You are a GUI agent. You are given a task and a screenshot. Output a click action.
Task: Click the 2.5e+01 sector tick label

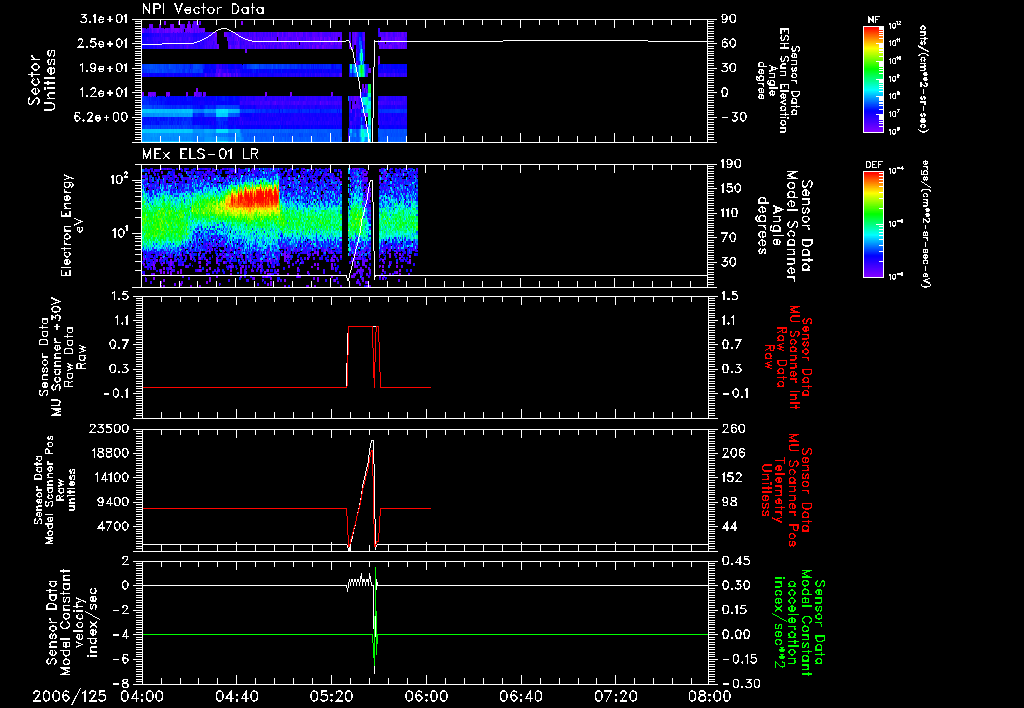(103, 43)
